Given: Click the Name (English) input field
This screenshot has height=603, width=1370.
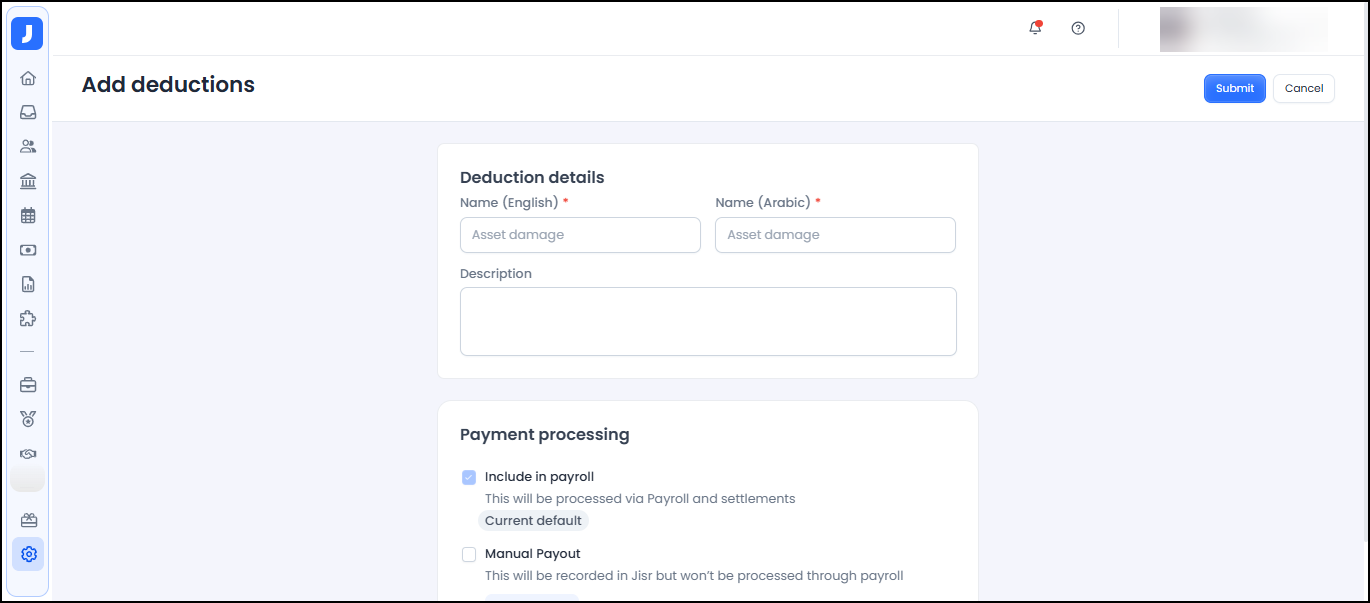Looking at the screenshot, I should (x=580, y=235).
